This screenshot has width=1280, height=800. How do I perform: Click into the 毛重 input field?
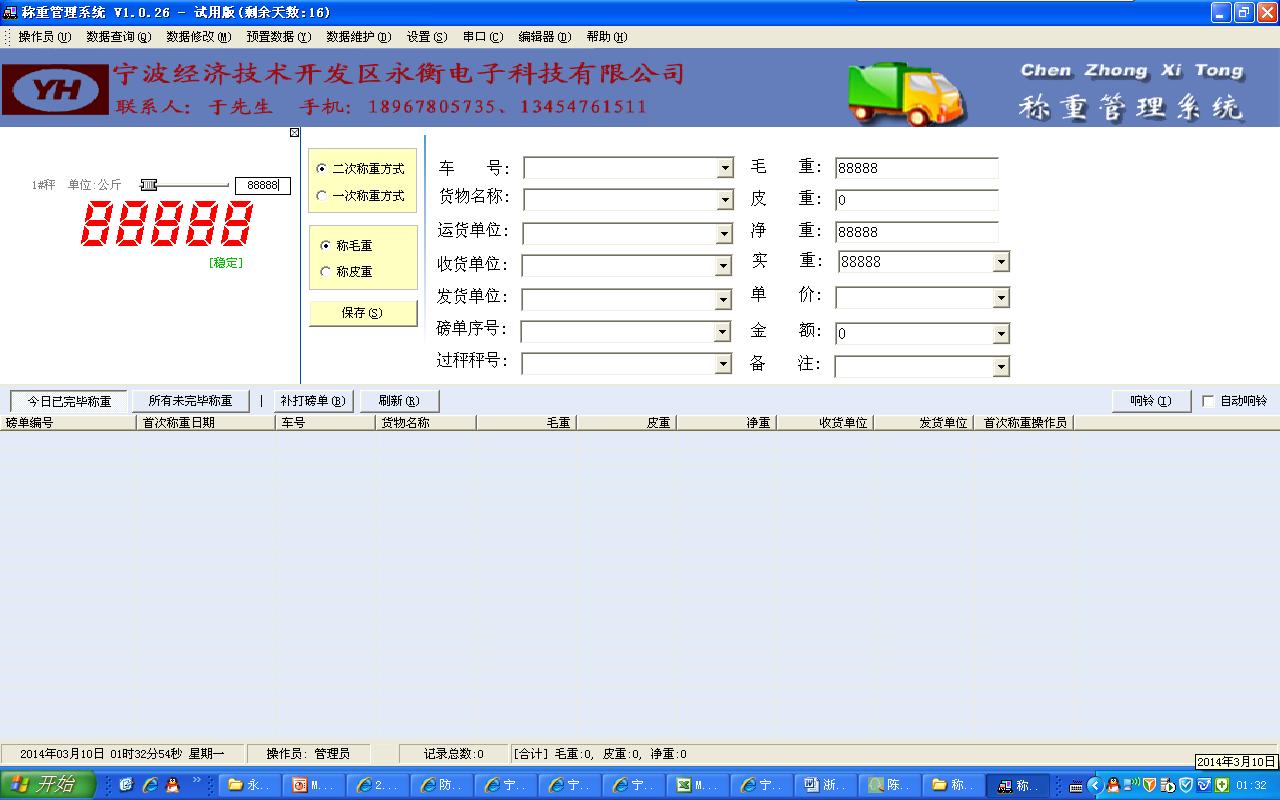(x=916, y=168)
